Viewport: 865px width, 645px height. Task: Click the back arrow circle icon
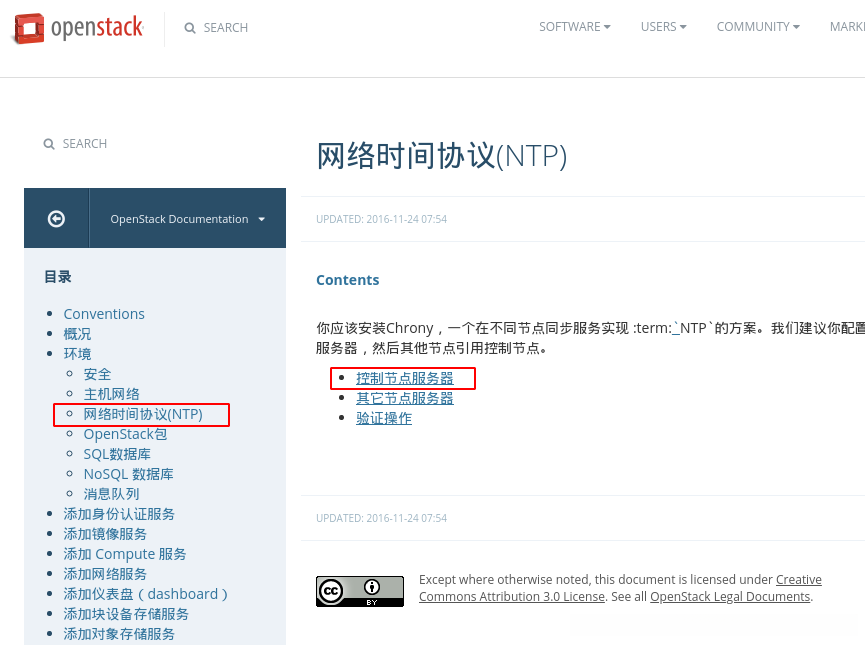point(56,219)
